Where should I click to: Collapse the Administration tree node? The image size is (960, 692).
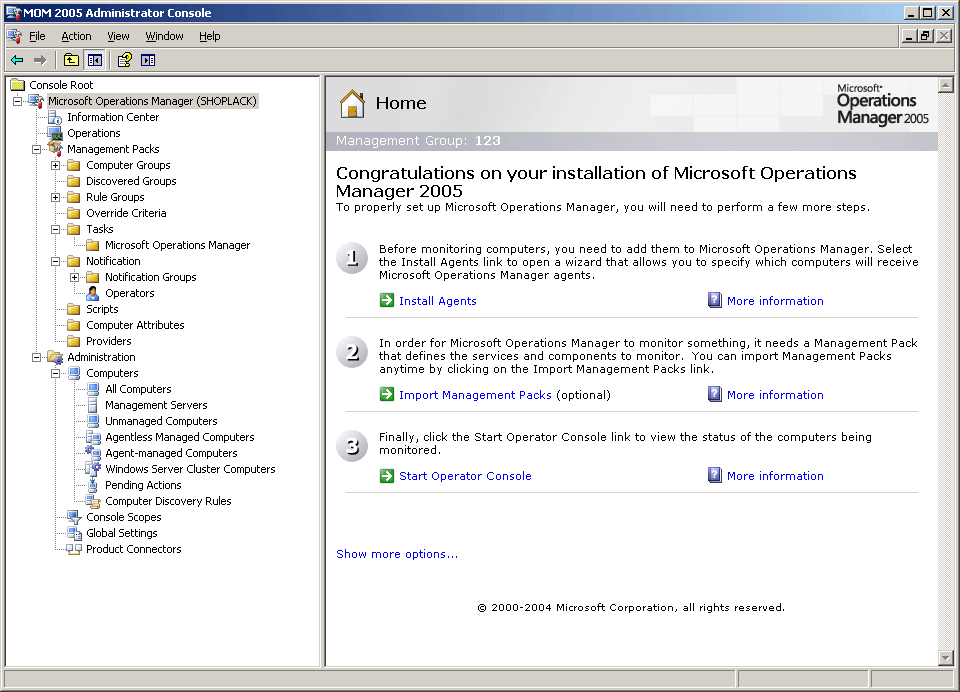coord(36,357)
